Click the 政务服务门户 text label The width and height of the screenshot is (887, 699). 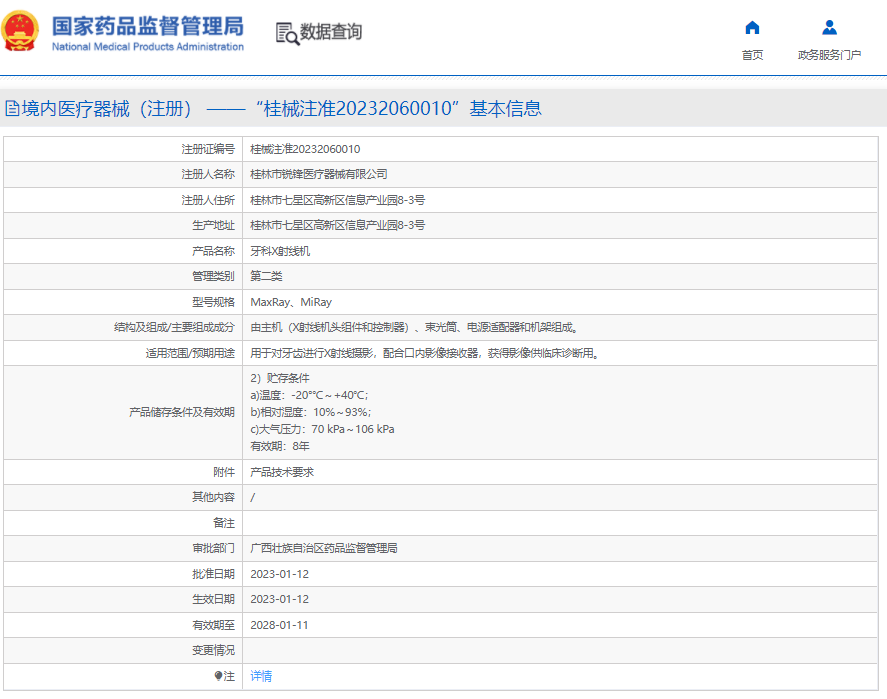click(829, 55)
